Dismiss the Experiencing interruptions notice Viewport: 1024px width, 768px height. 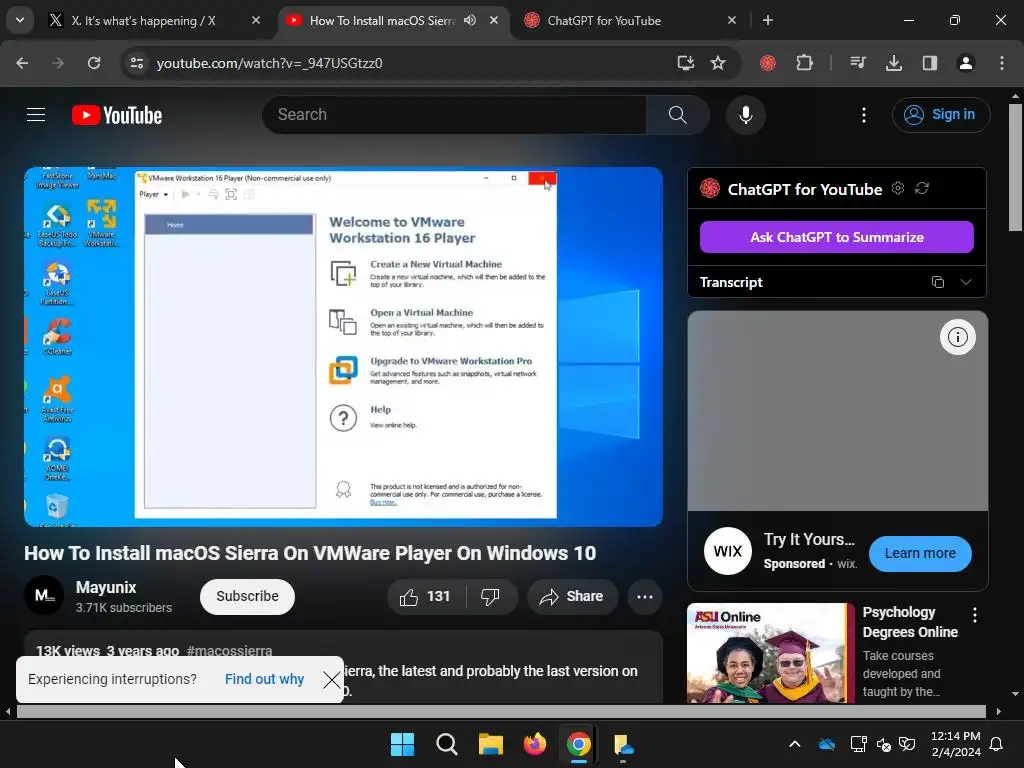click(x=332, y=680)
